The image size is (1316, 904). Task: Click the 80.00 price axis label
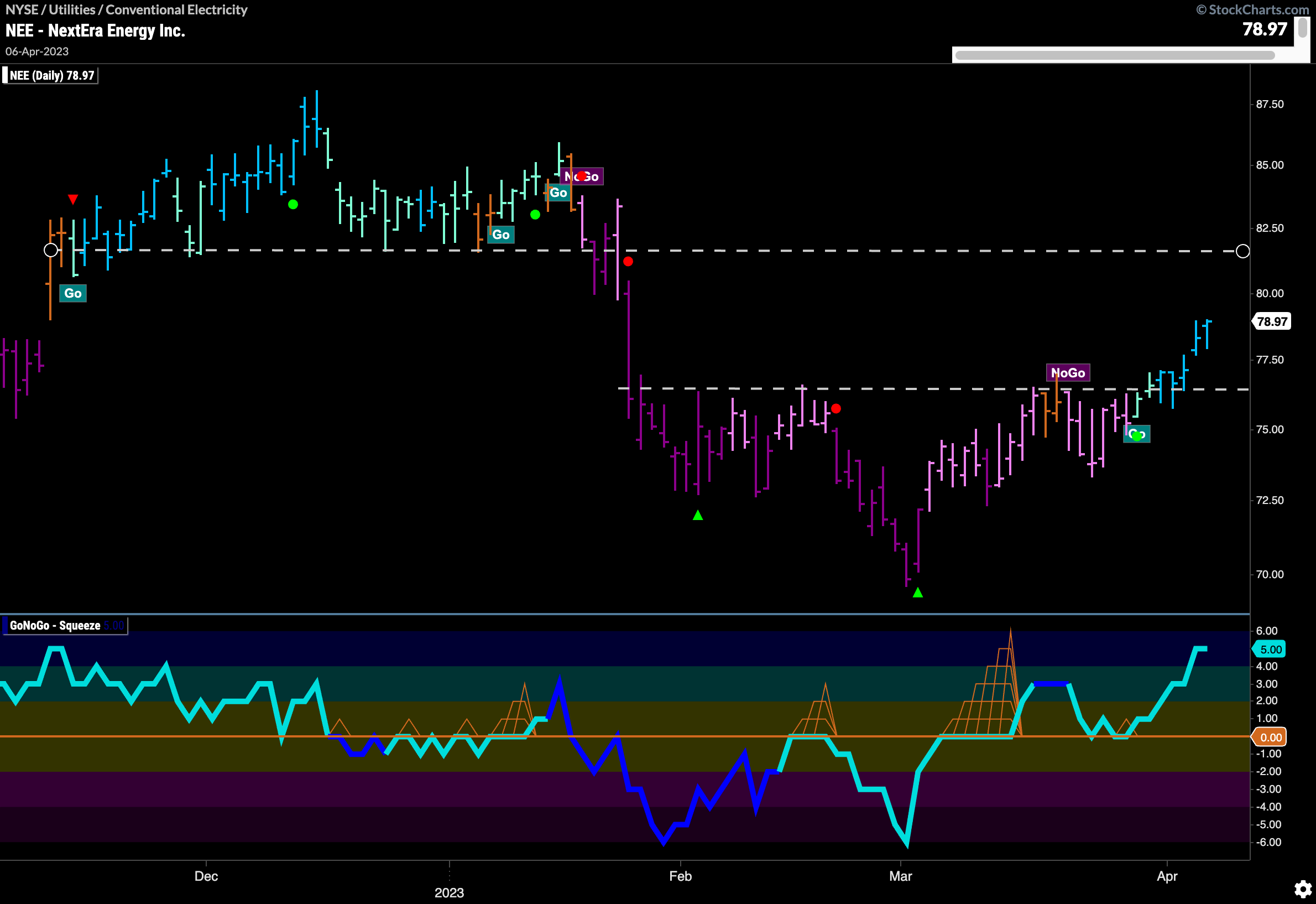pyautogui.click(x=1270, y=293)
